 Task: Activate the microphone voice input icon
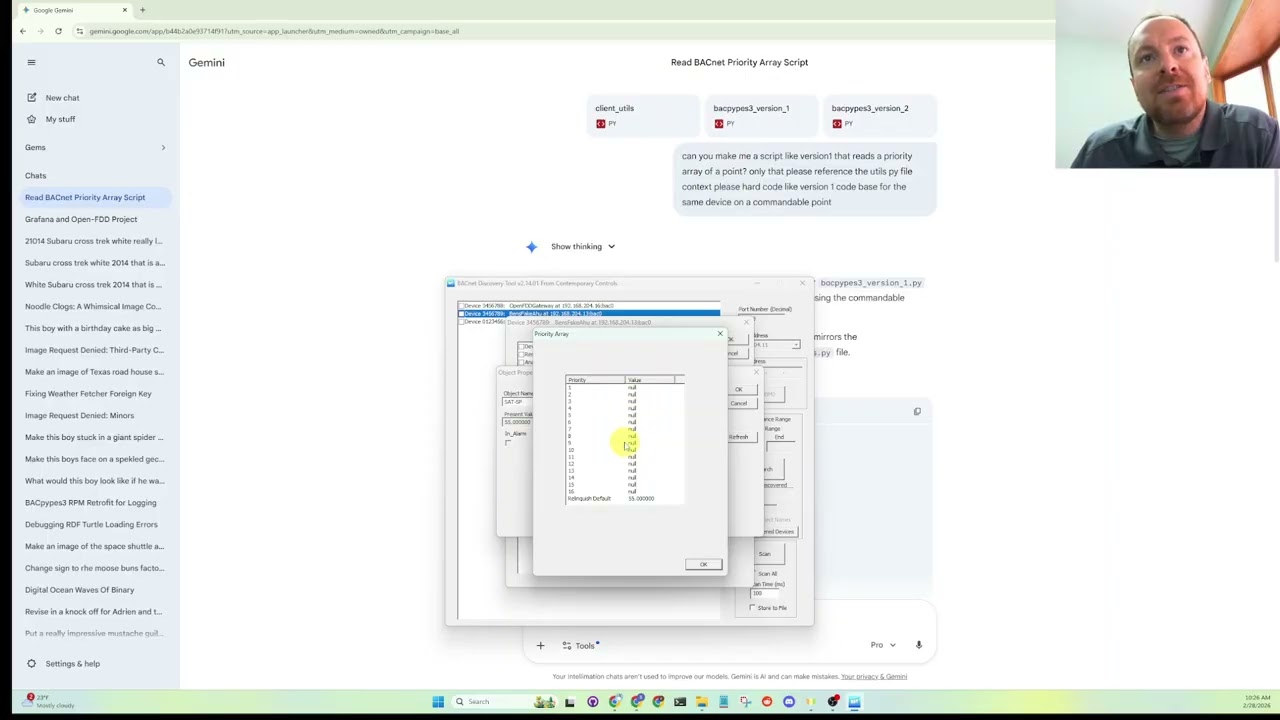point(918,645)
